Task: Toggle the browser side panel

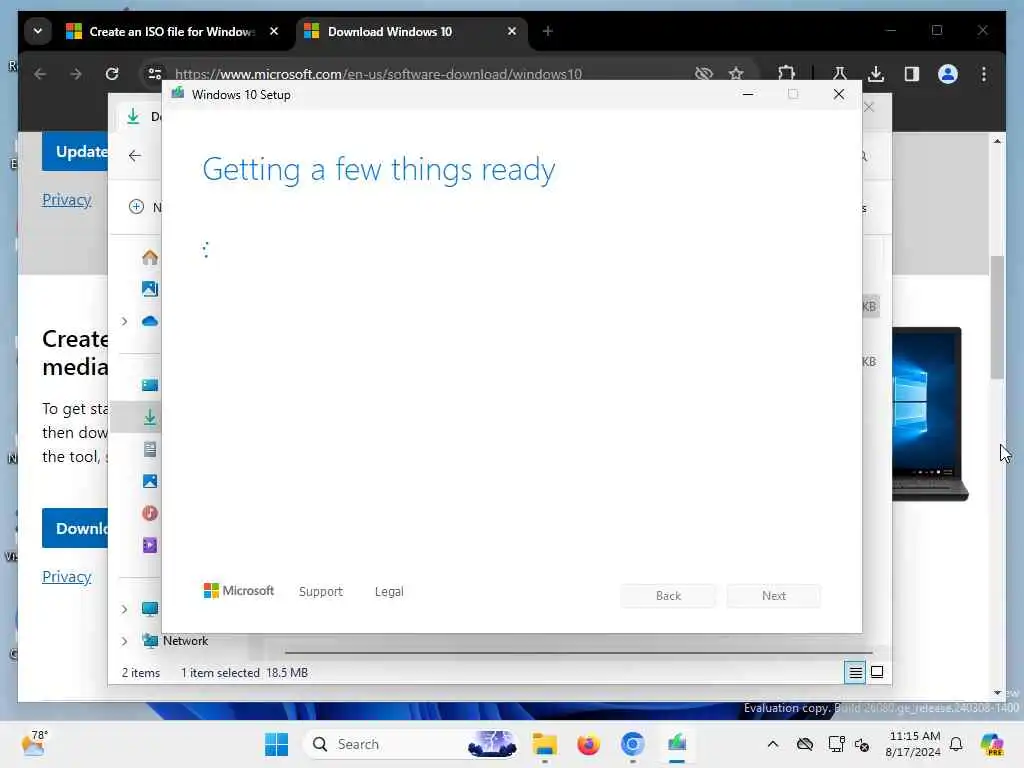Action: (x=912, y=74)
